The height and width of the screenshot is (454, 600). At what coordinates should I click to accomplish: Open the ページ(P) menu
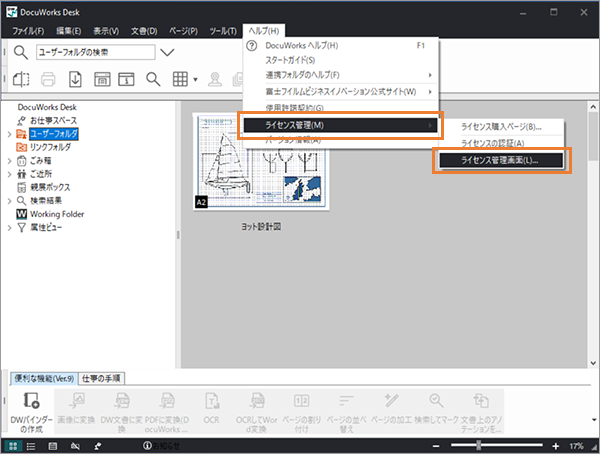click(183, 31)
